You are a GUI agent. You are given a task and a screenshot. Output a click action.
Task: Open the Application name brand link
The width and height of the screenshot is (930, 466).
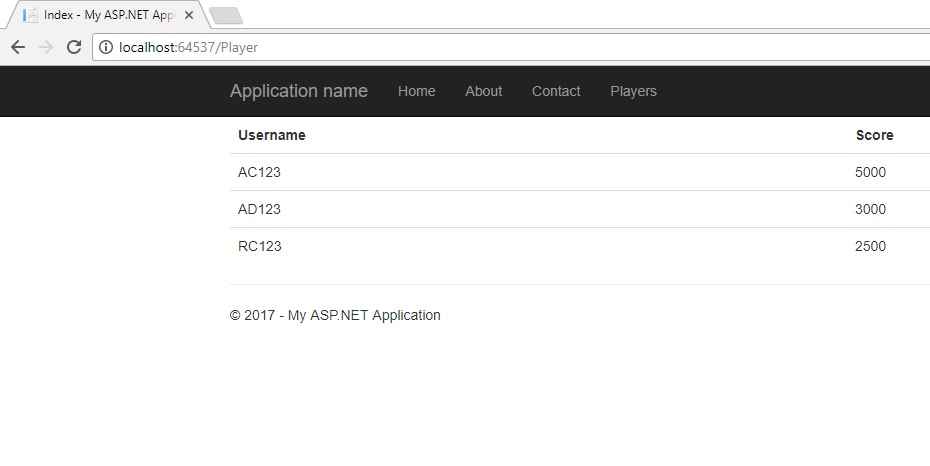tap(298, 91)
